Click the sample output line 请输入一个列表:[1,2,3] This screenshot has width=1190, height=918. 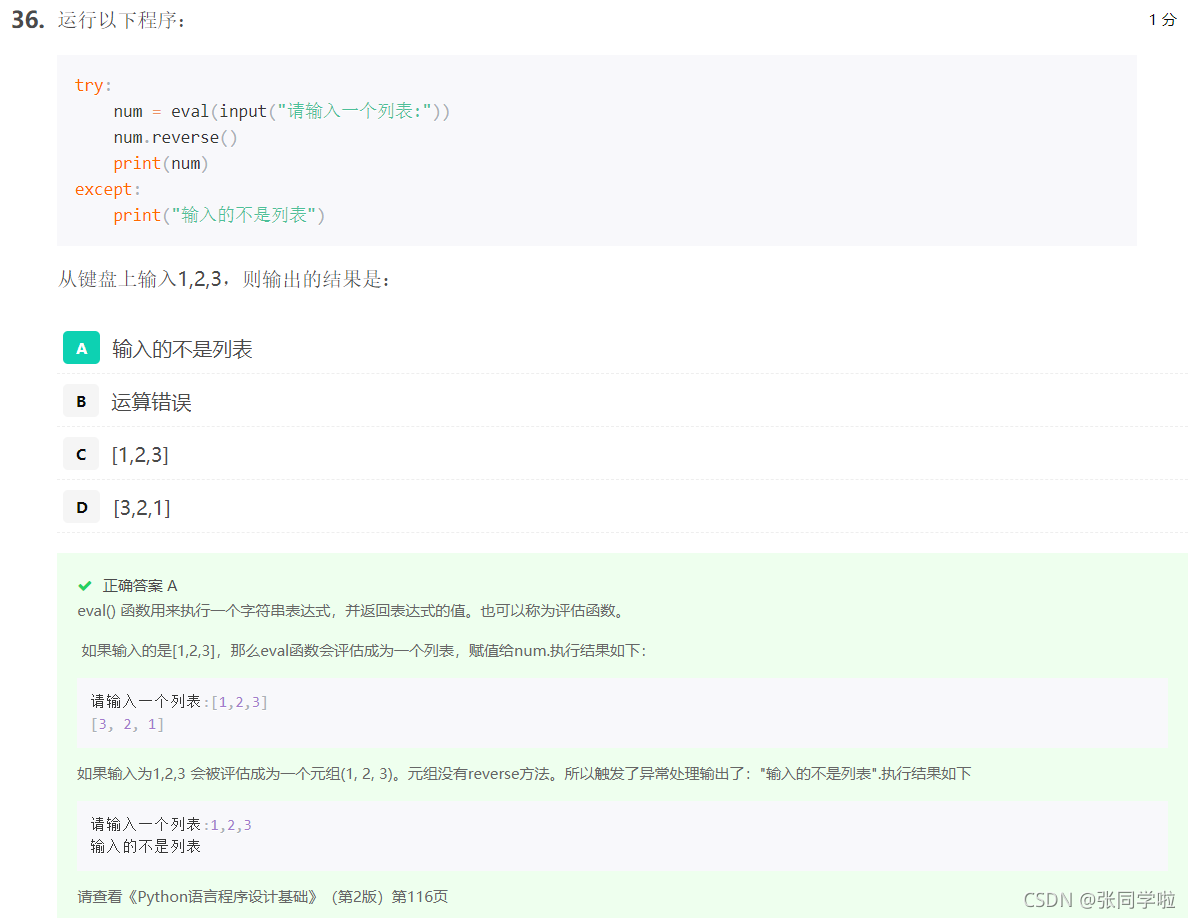[x=179, y=702]
